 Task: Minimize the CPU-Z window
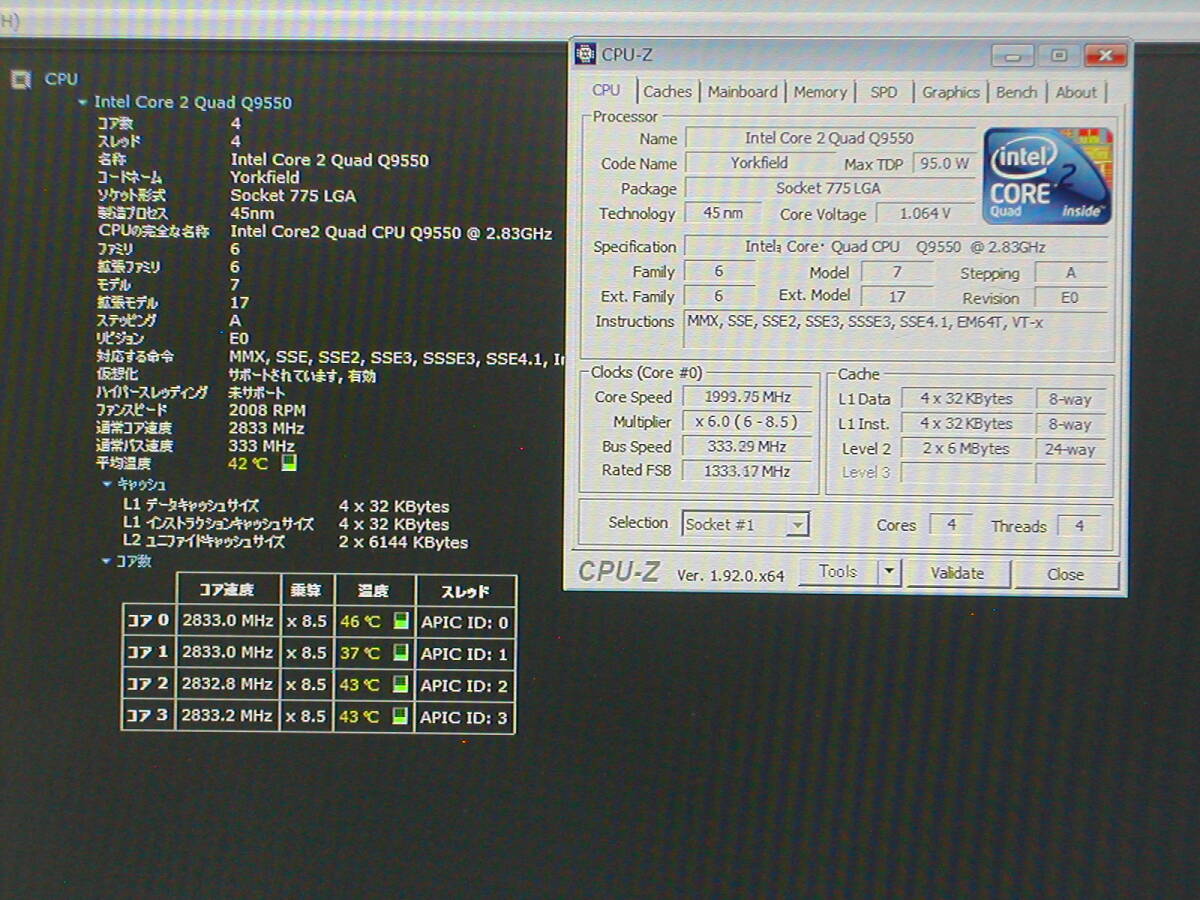point(1014,55)
